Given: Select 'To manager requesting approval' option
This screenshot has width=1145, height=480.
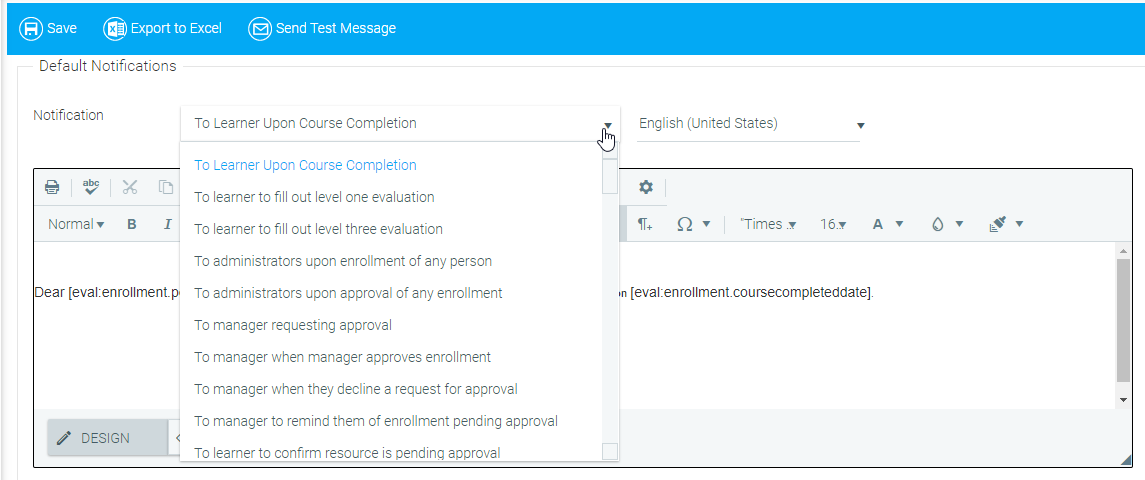Looking at the screenshot, I should click(x=293, y=325).
